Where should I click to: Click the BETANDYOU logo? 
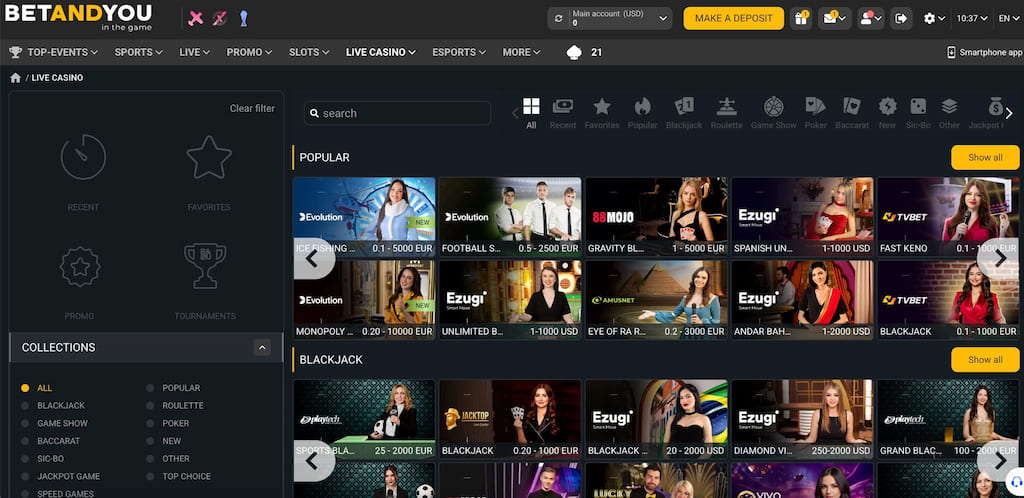click(x=78, y=17)
